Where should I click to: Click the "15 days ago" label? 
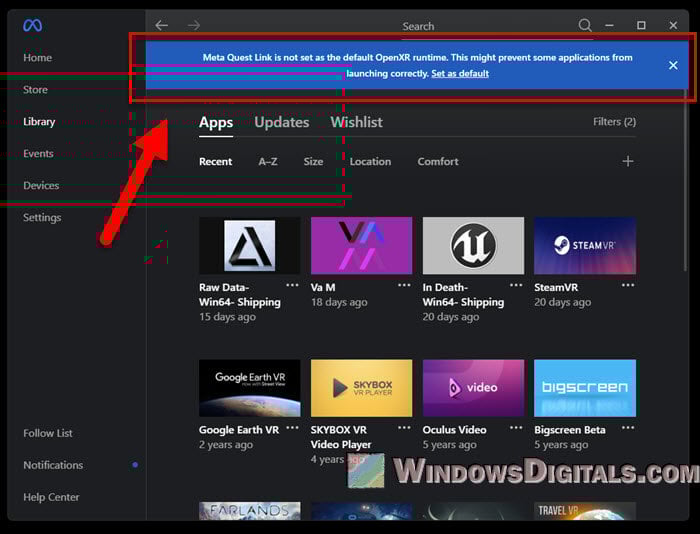click(x=227, y=317)
